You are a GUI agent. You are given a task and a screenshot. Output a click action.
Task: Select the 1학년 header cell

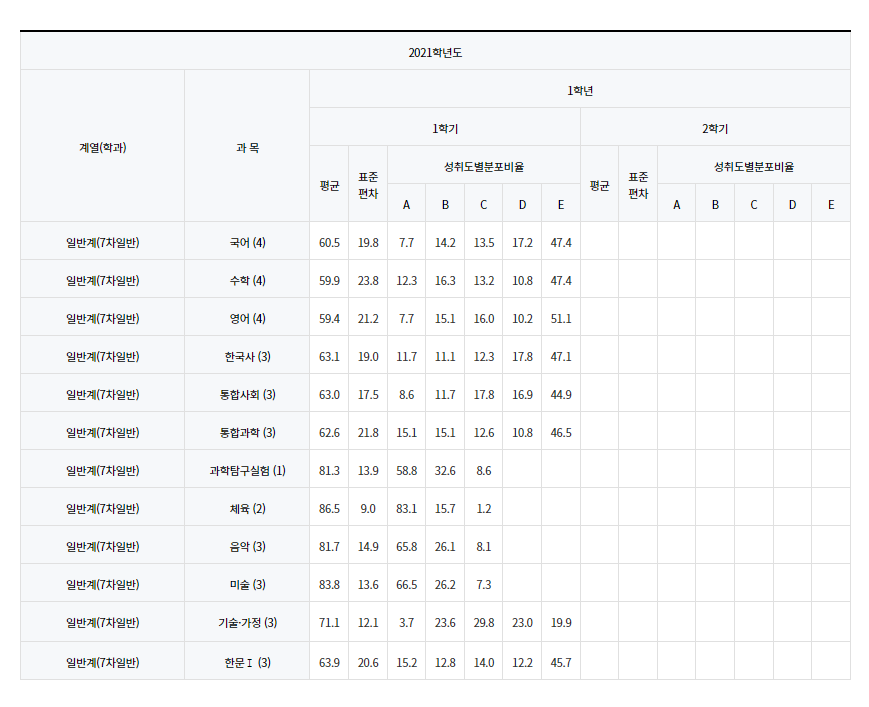(580, 90)
